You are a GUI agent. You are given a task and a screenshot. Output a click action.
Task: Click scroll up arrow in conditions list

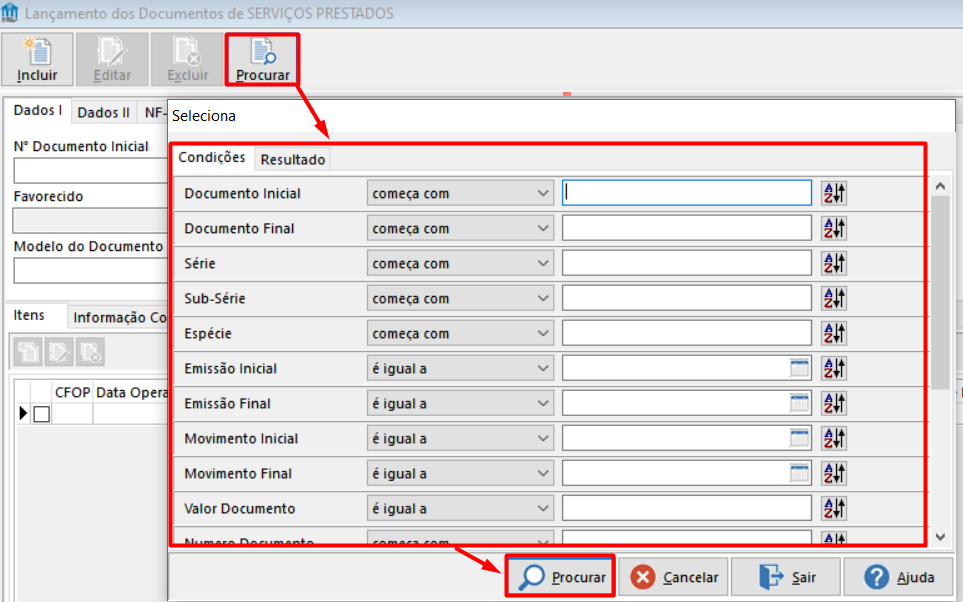tap(940, 186)
